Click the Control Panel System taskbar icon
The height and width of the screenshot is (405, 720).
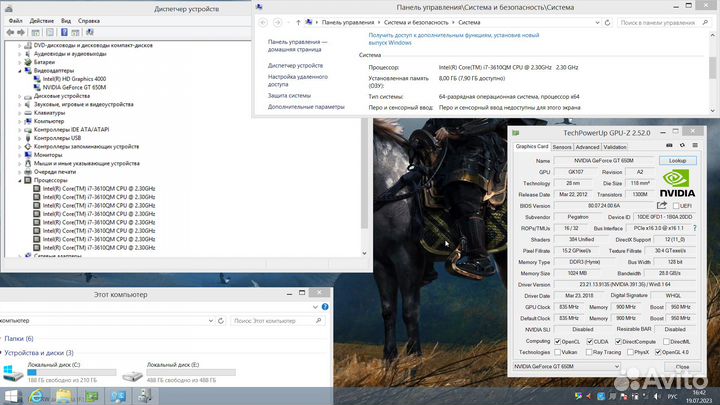[118, 396]
